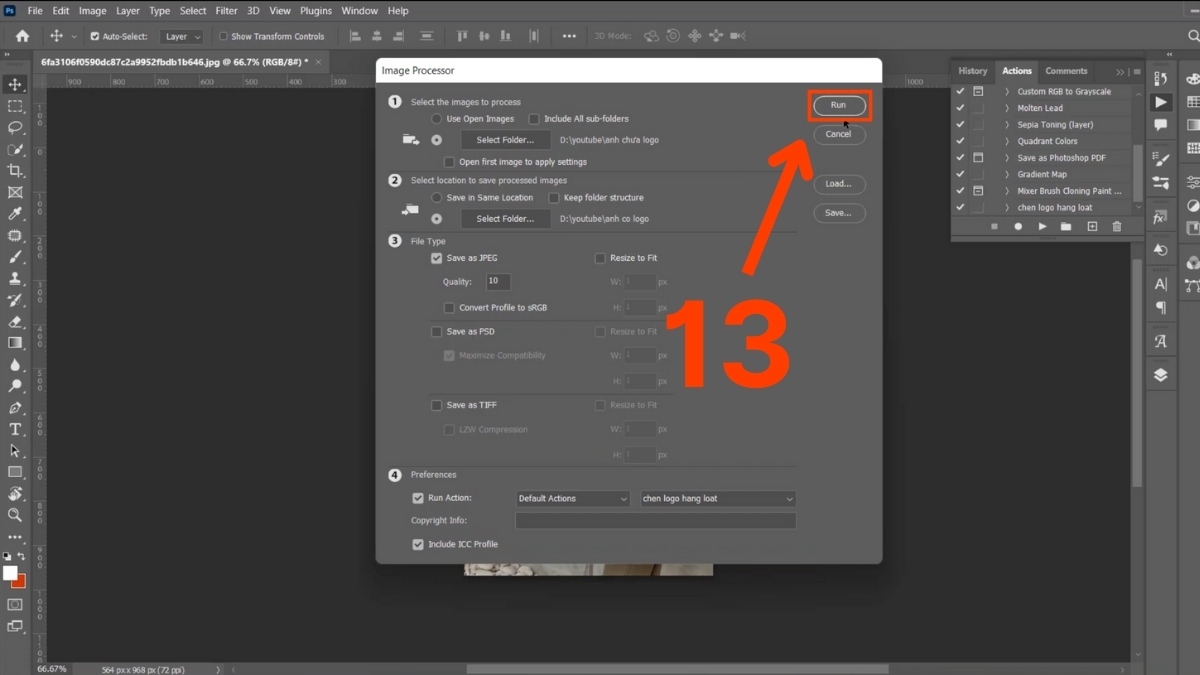Screen dimensions: 1200x675
Task: Open the Default Actions set dropdown
Action: pyautogui.click(x=573, y=498)
